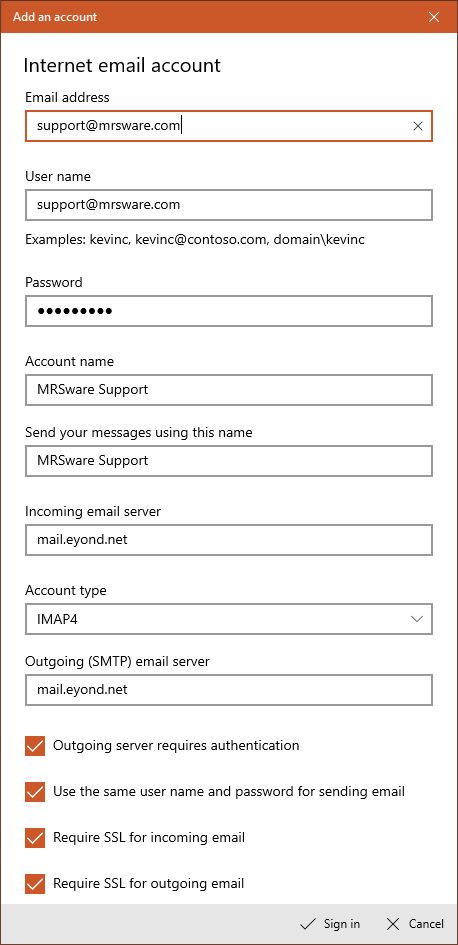Image resolution: width=458 pixels, height=945 pixels.
Task: Edit the Outgoing (SMTP) email server field
Action: (x=229, y=690)
